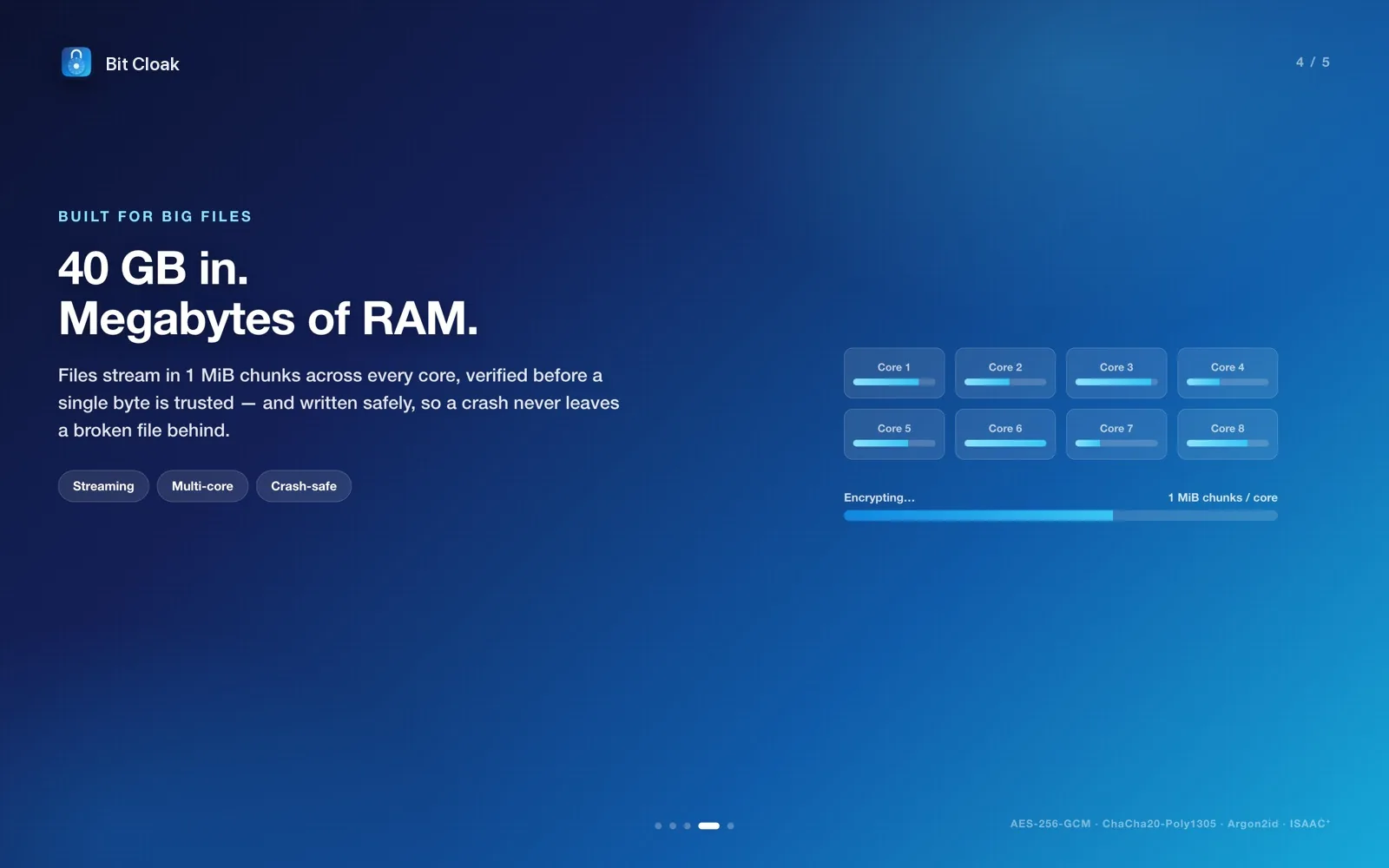Viewport: 1389px width, 868px height.
Task: Select the Crash-safe pill tag
Action: pos(304,486)
